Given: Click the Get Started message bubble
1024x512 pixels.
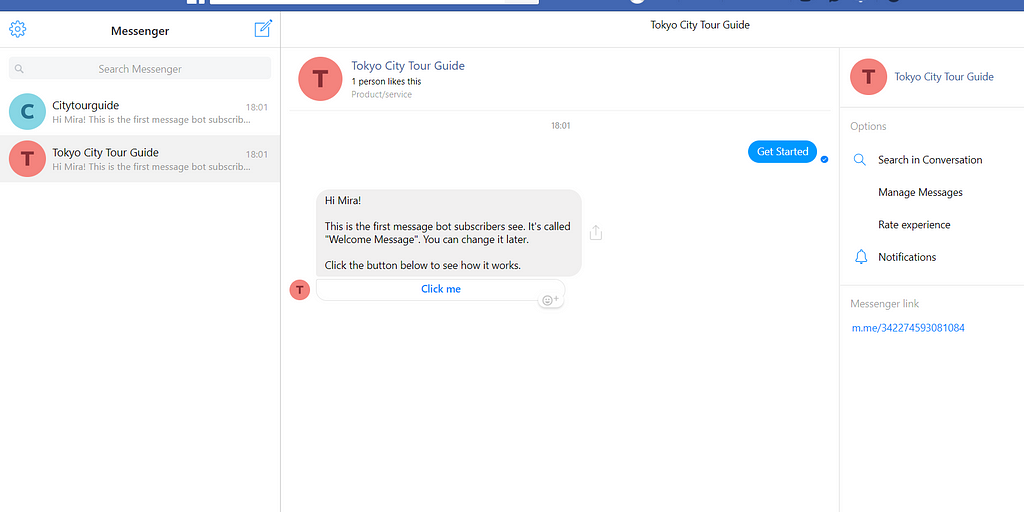Looking at the screenshot, I should tap(782, 152).
